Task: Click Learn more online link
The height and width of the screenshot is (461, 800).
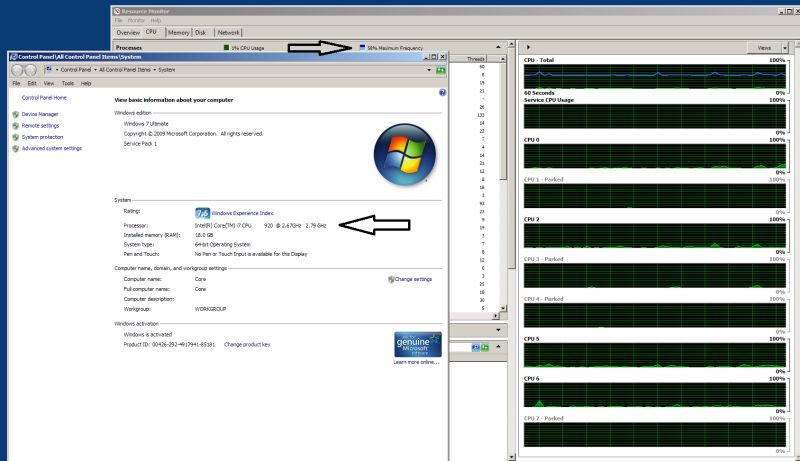Action: coord(416,362)
